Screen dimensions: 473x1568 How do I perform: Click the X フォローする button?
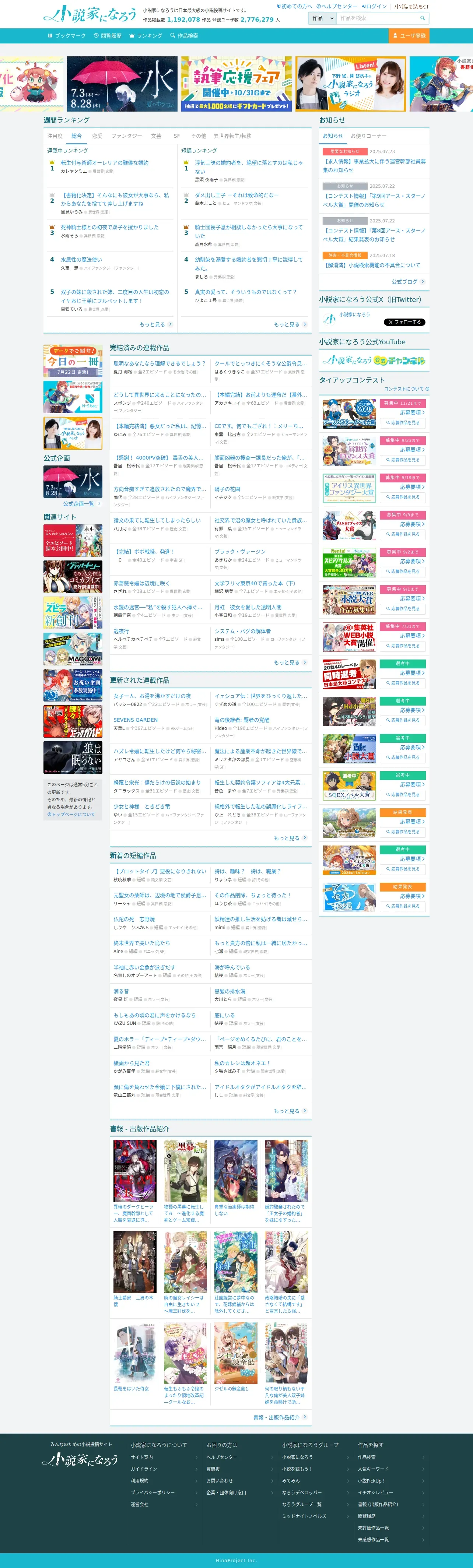404,322
